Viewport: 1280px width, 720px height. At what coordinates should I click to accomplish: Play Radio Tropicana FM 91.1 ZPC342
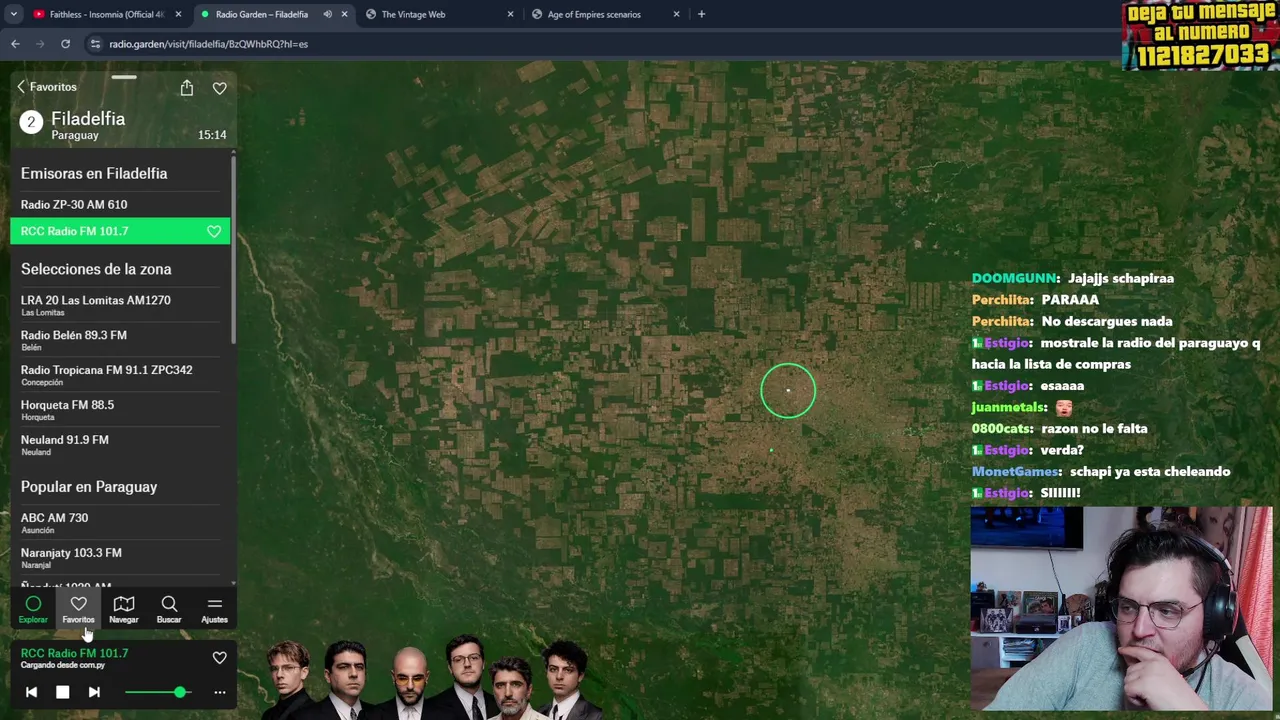click(120, 375)
